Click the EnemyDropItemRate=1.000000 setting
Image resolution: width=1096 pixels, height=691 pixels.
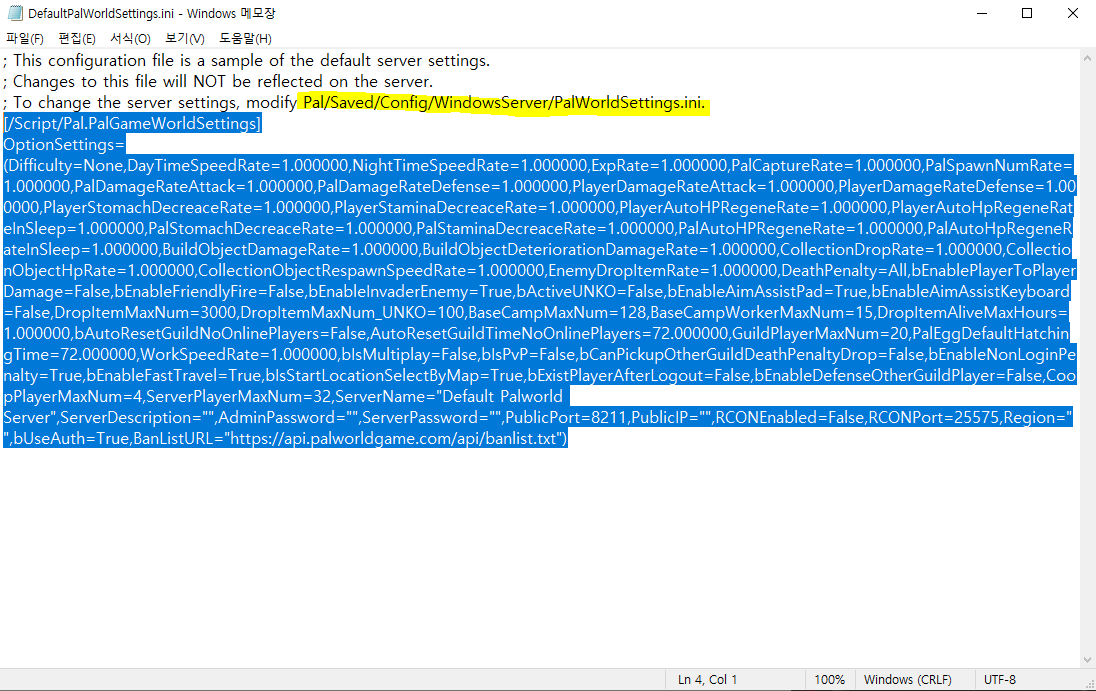coord(663,270)
